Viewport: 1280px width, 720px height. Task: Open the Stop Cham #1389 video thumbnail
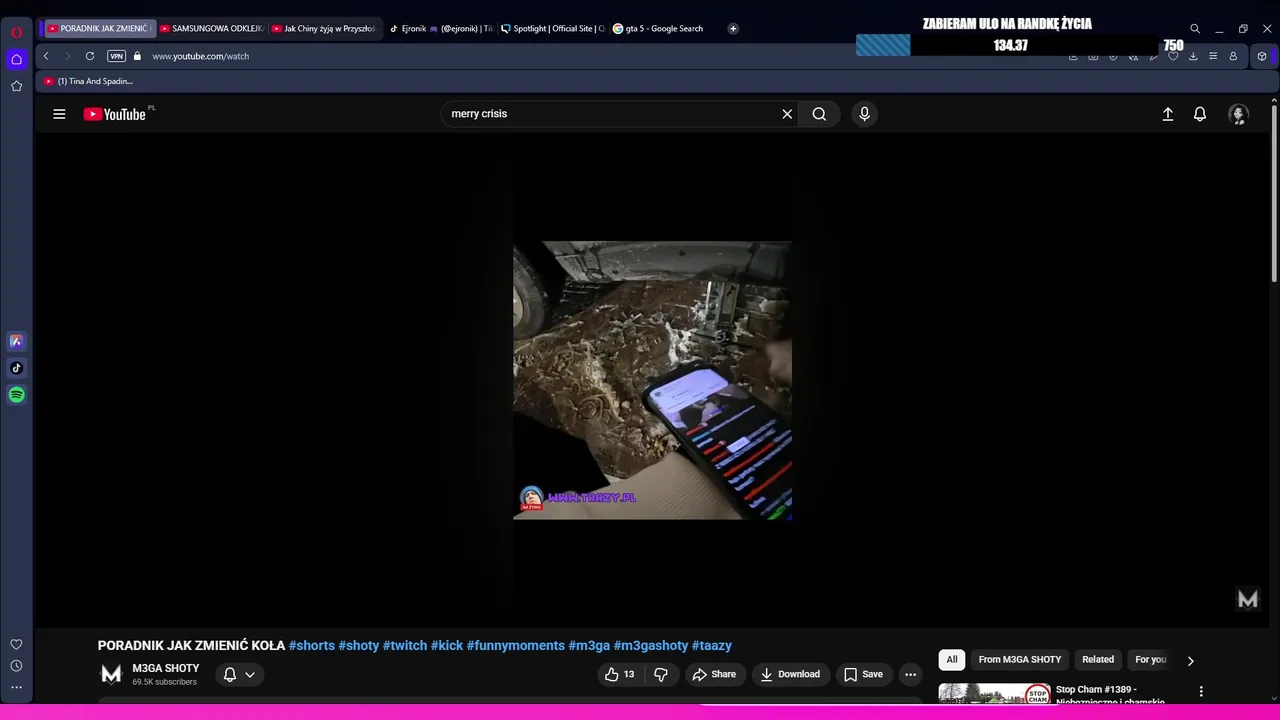click(x=994, y=693)
